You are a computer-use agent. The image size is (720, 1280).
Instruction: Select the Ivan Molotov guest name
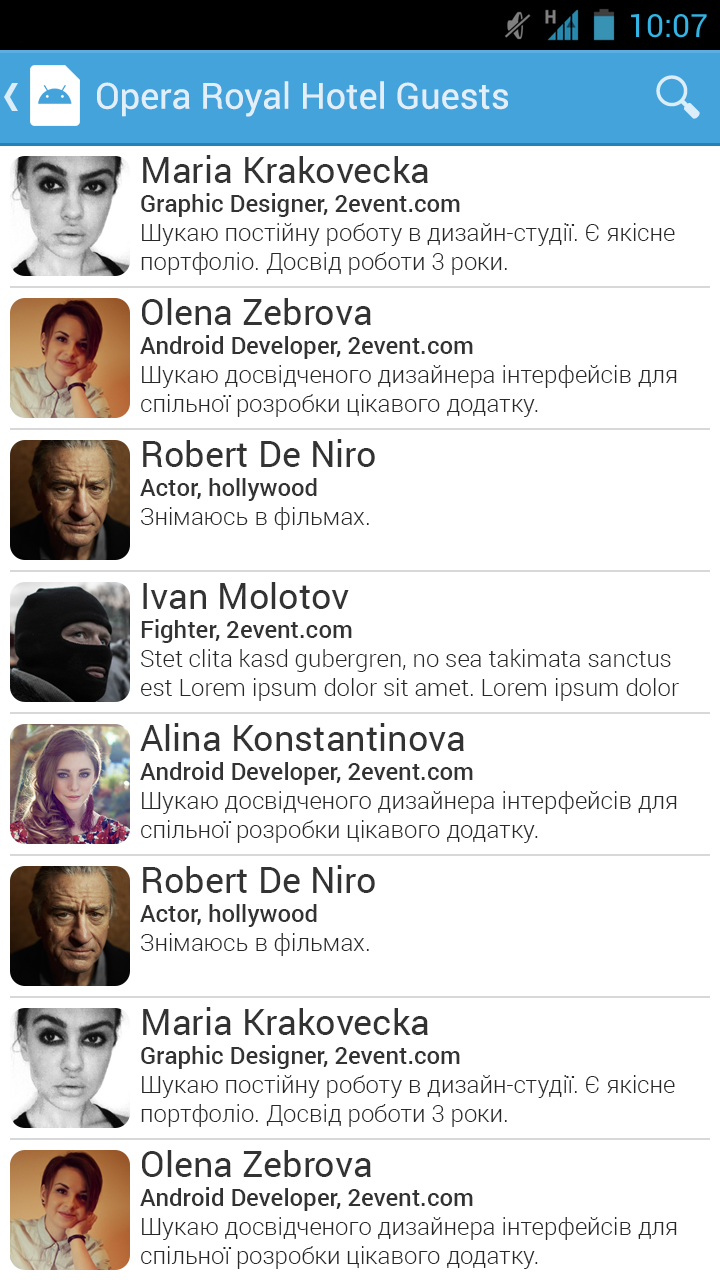[x=245, y=597]
